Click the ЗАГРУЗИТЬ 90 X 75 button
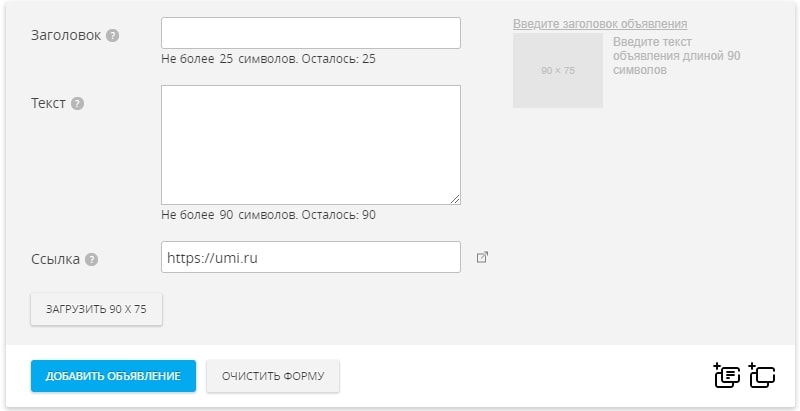The width and height of the screenshot is (800, 411). pyautogui.click(x=96, y=309)
